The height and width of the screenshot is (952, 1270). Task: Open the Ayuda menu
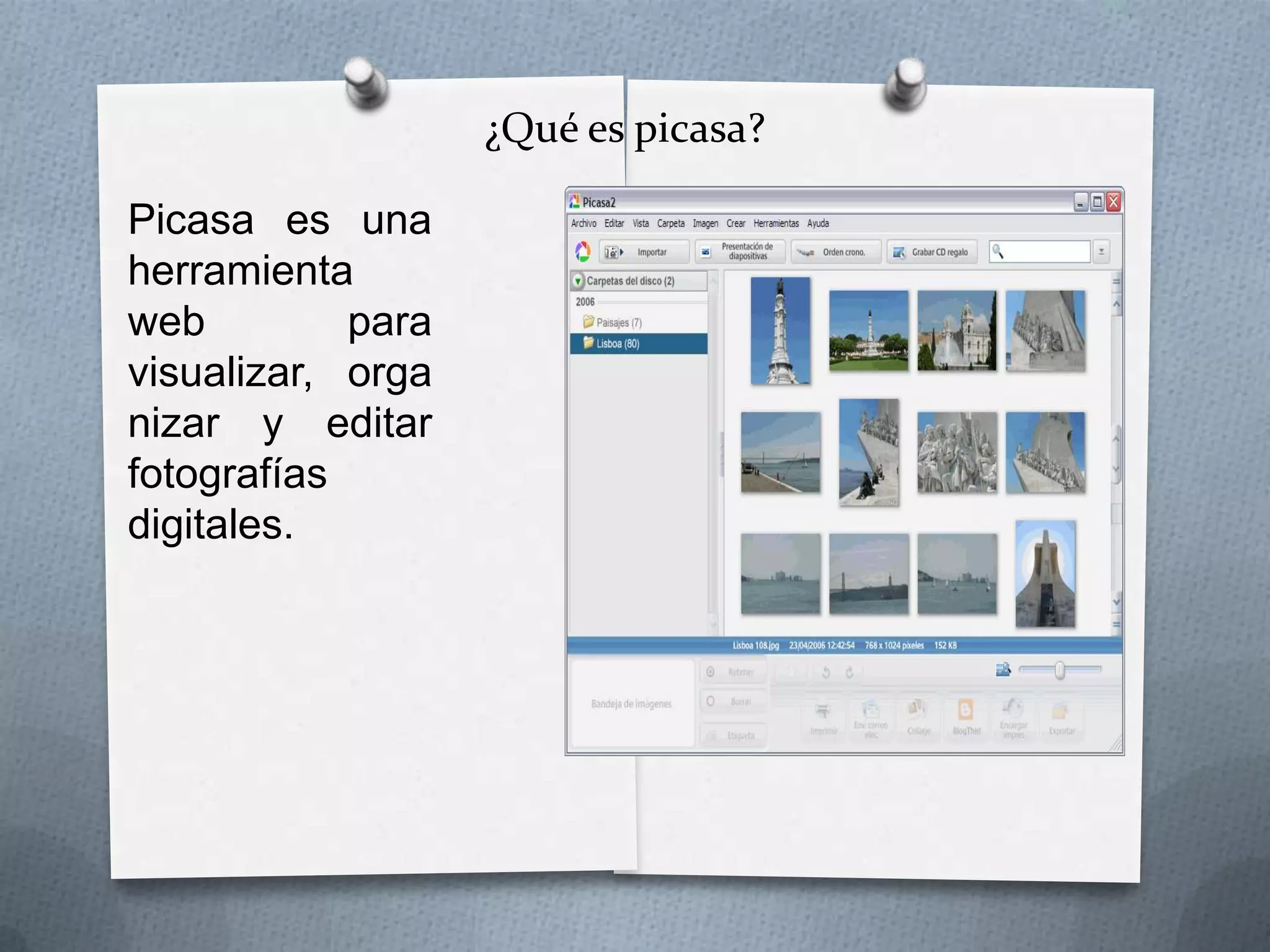(818, 223)
